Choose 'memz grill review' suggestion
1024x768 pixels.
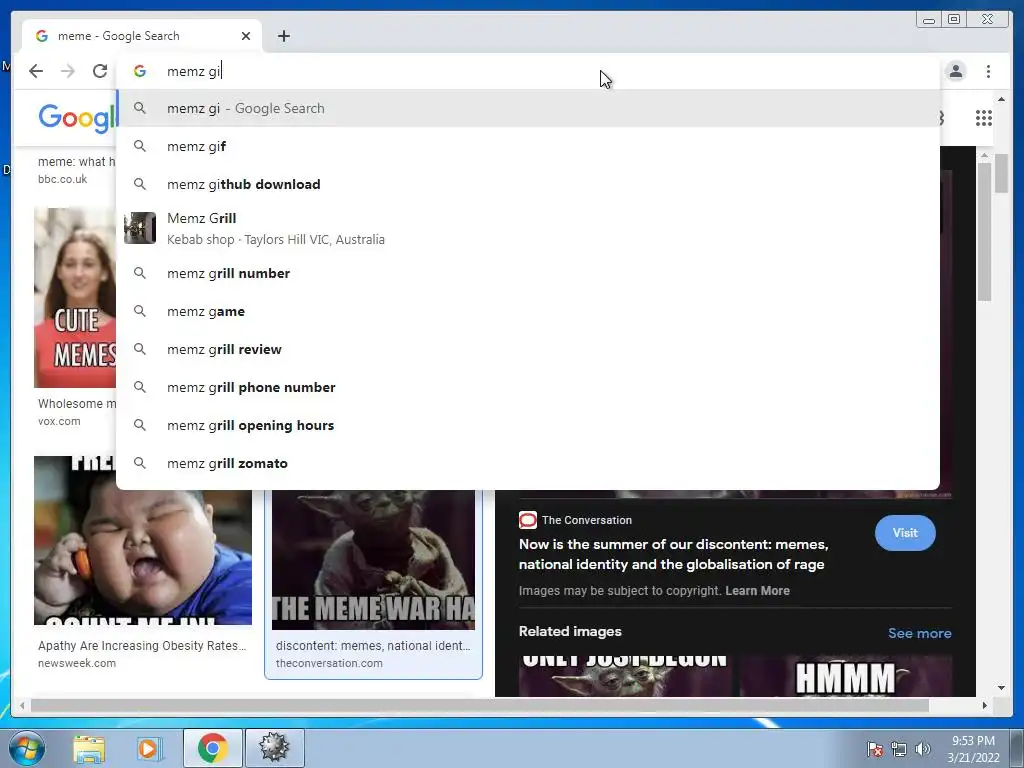click(528, 349)
